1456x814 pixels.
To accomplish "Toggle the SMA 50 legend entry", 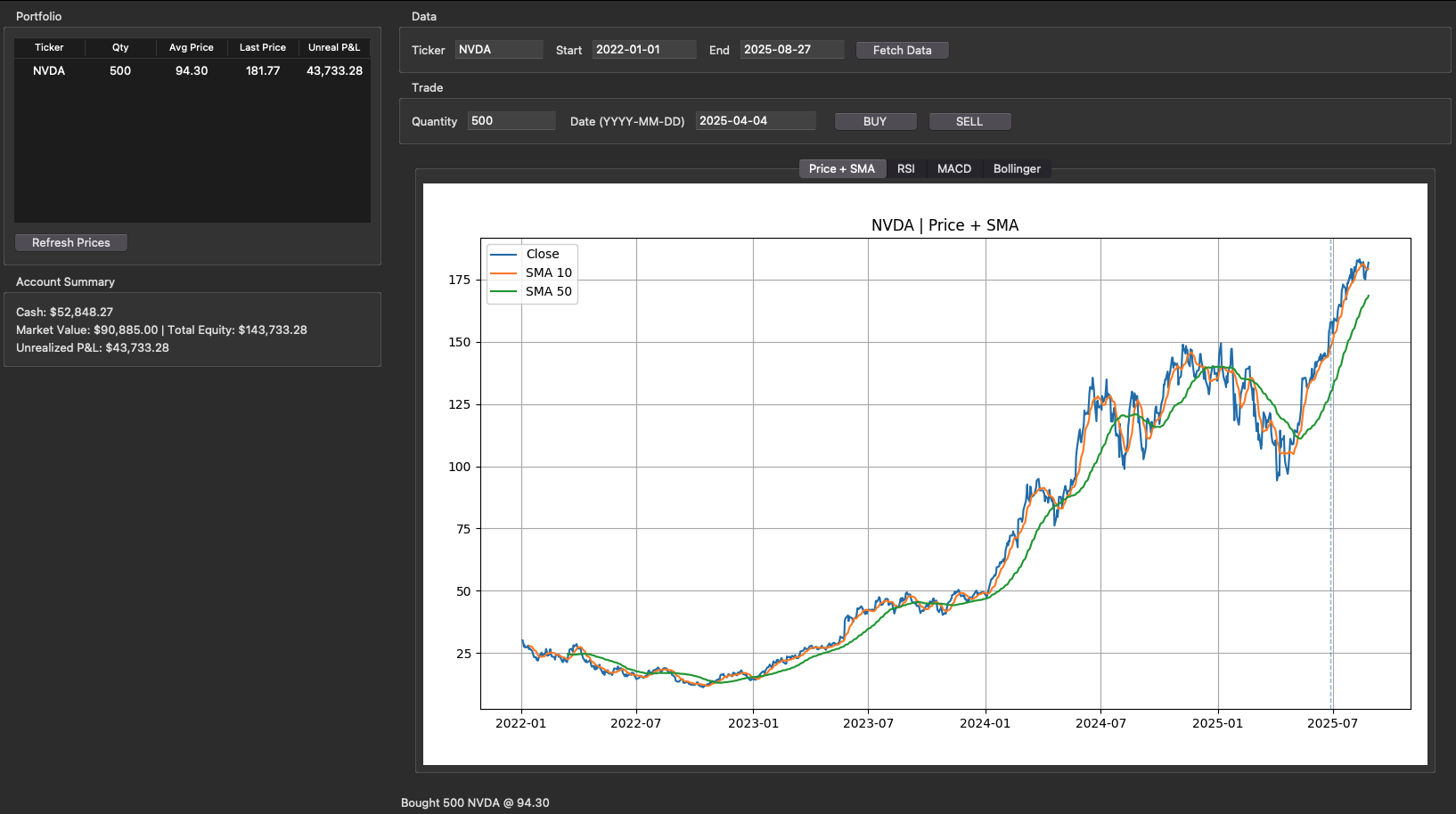I will coord(548,291).
